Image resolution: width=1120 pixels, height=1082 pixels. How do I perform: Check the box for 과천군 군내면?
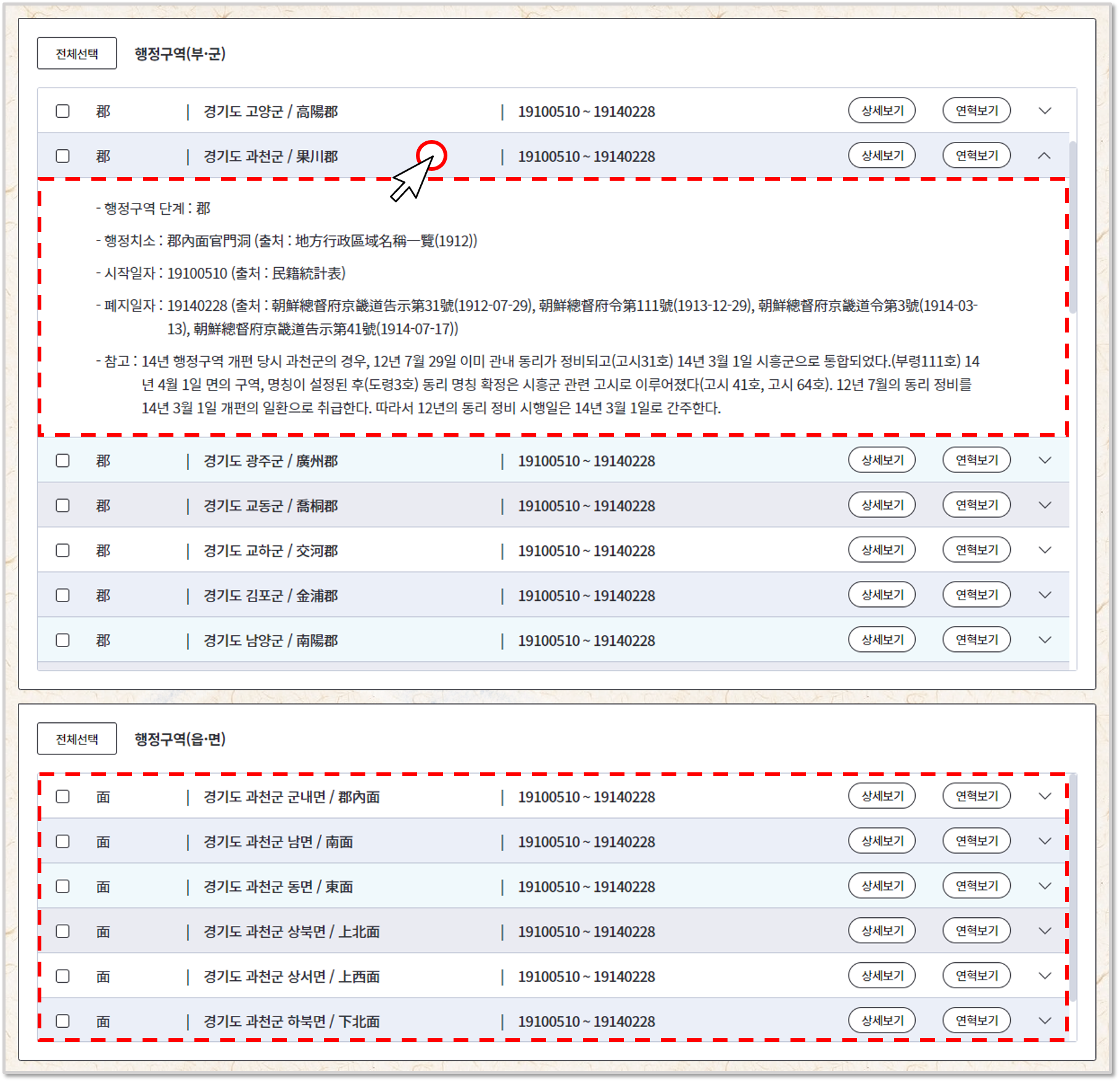62,797
